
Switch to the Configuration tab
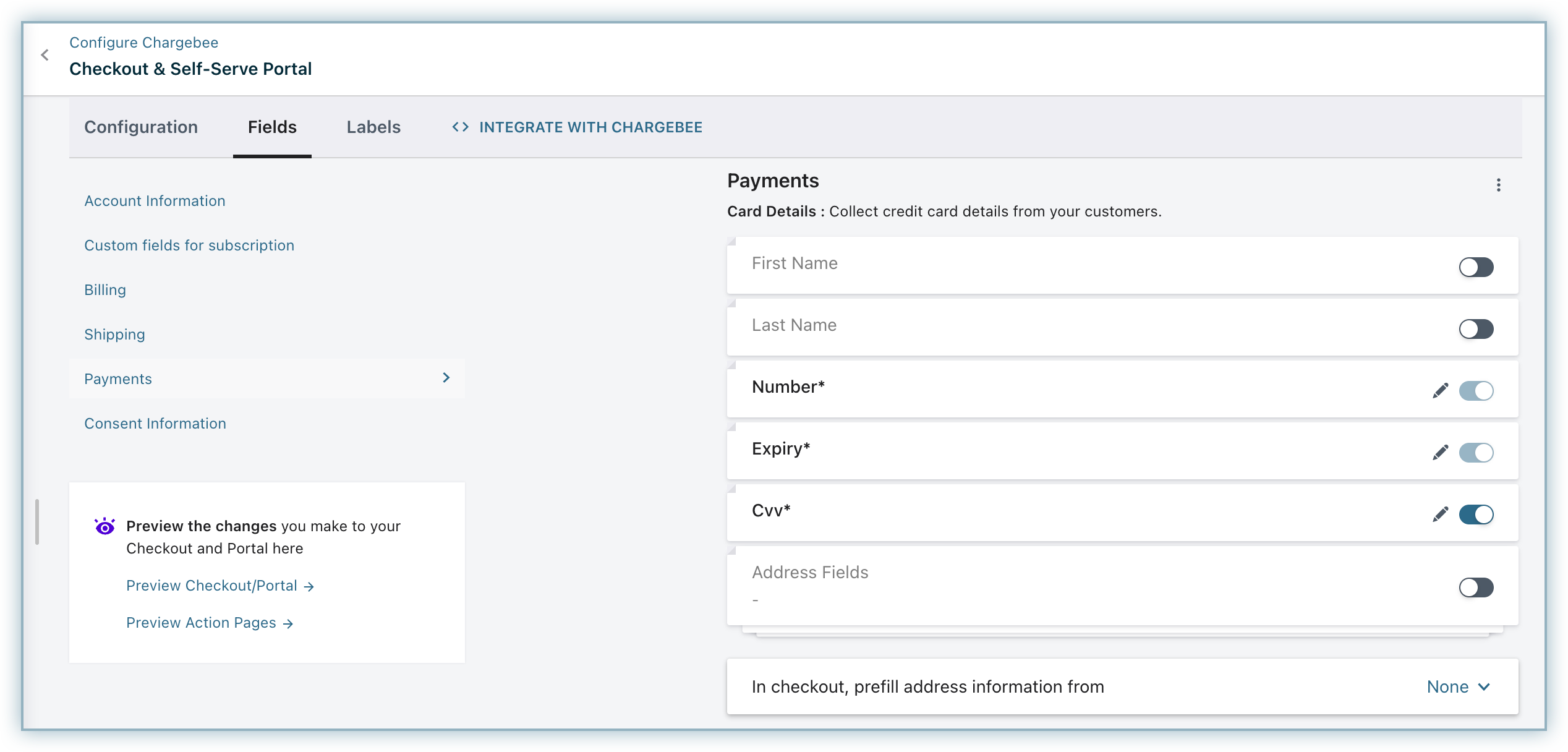[x=141, y=127]
